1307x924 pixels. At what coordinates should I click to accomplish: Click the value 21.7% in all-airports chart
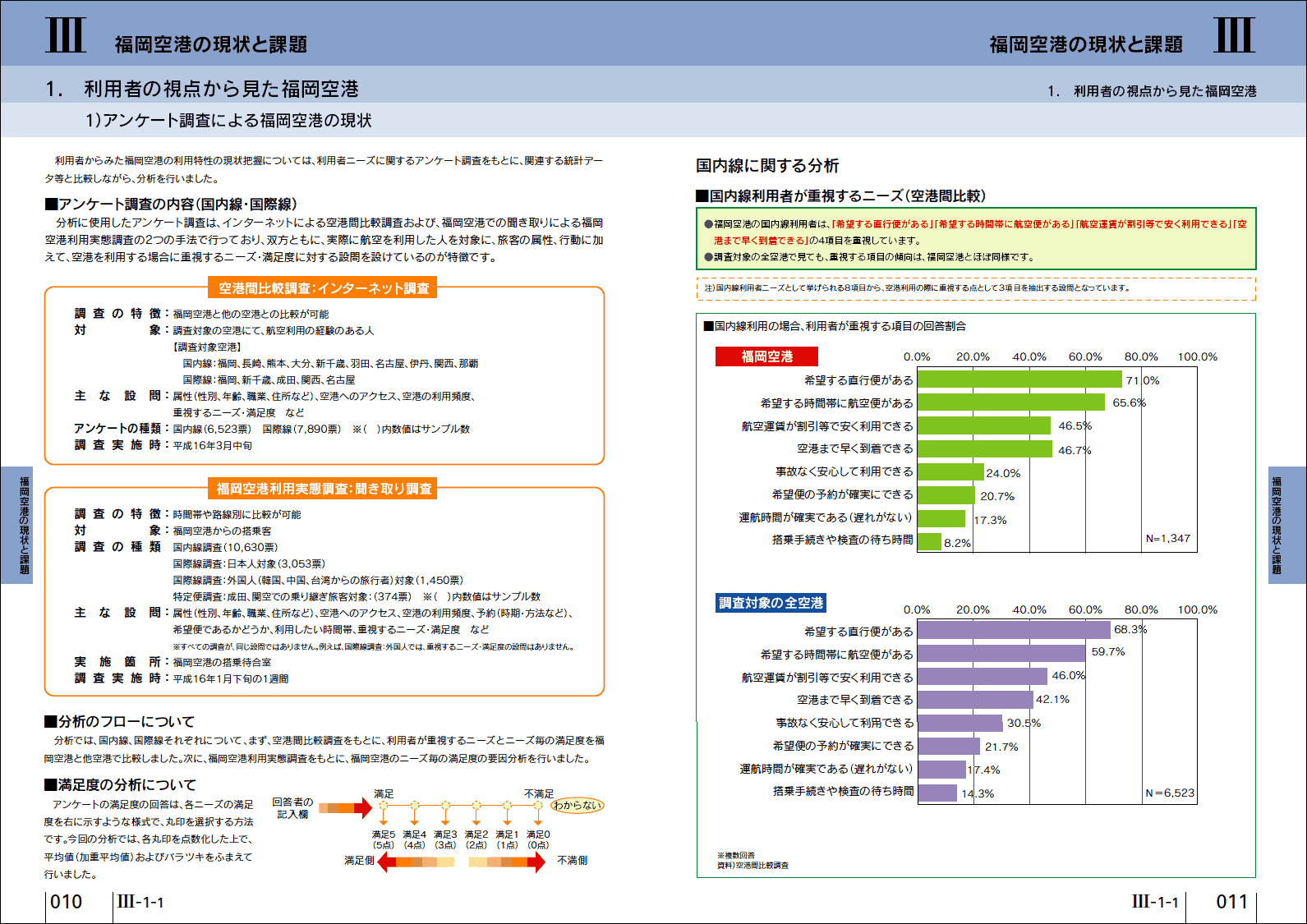(x=1001, y=747)
